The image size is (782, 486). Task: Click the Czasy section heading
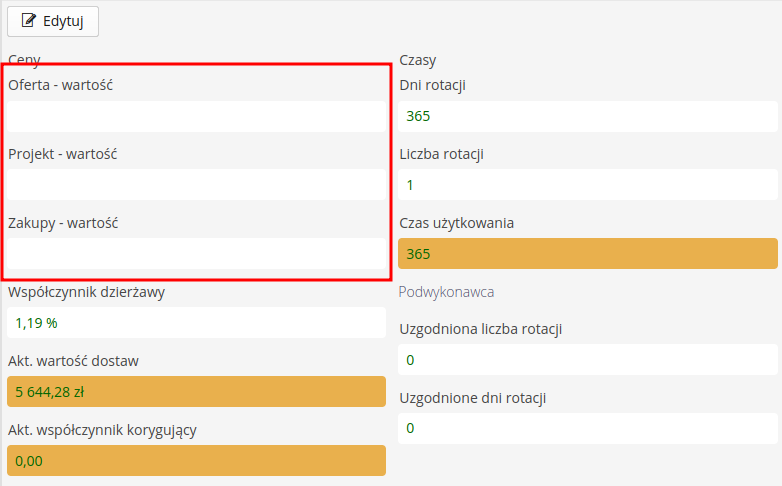(x=417, y=60)
